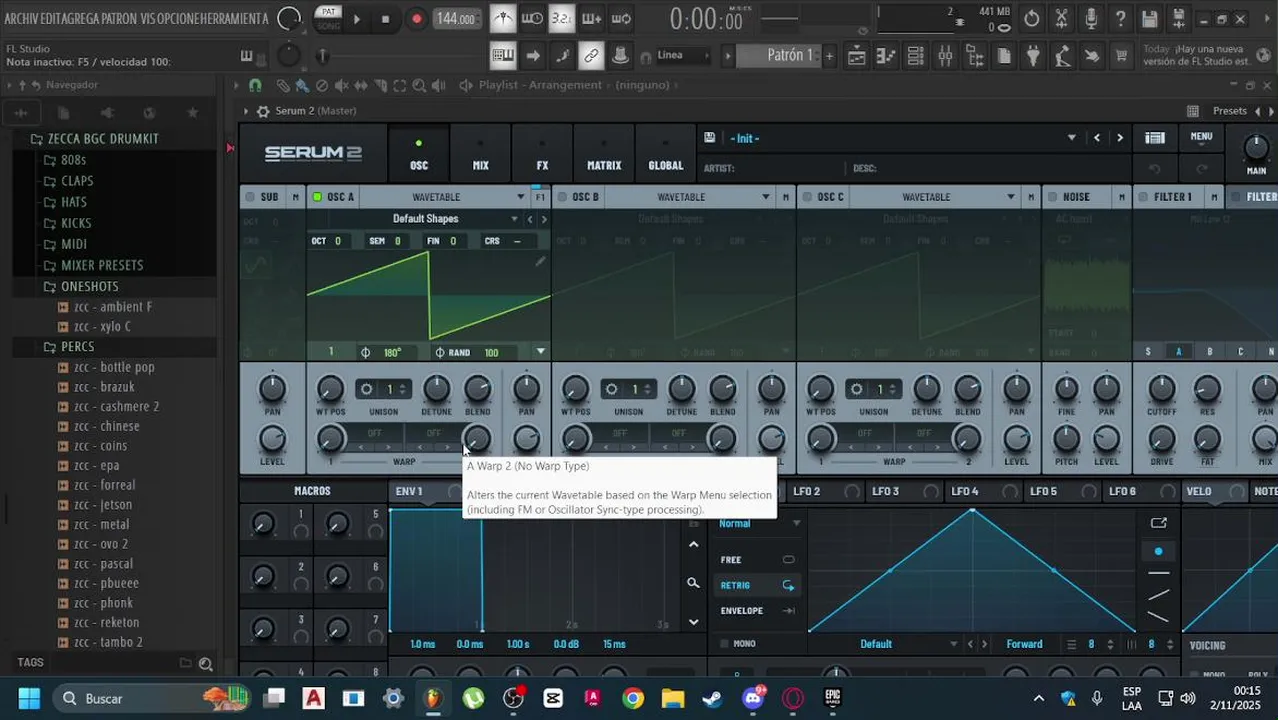Screen dimensions: 1278x720
Task: Choose the ENVELOPE LFO mode
Action: [x=757, y=611]
